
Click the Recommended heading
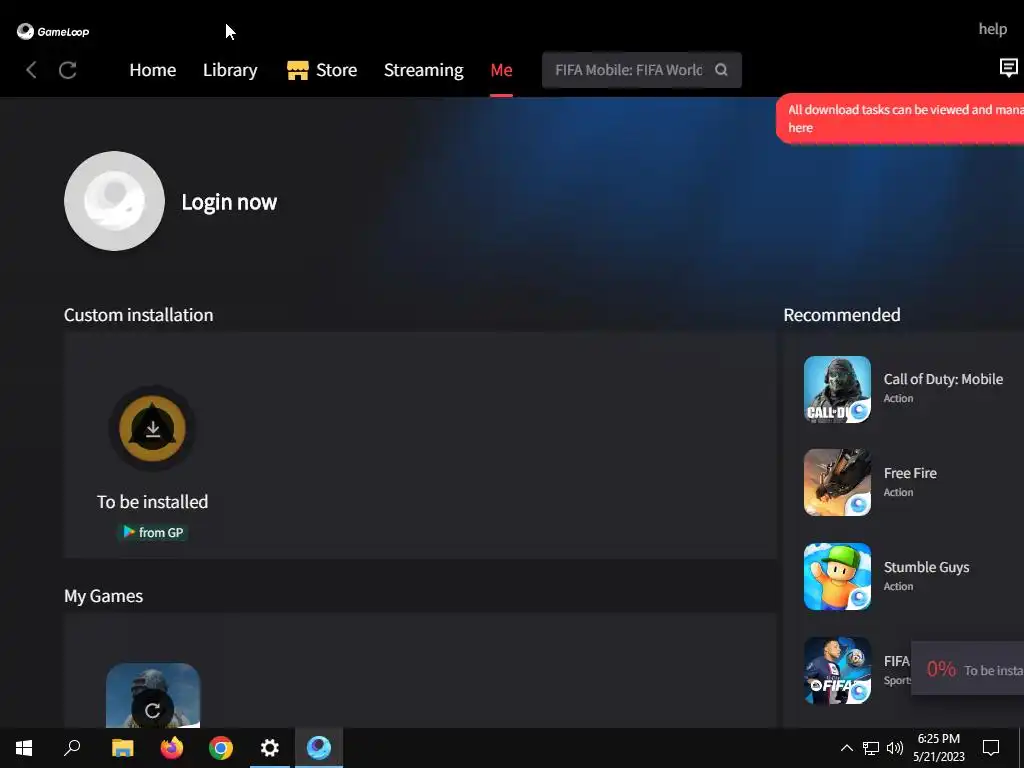click(x=842, y=315)
